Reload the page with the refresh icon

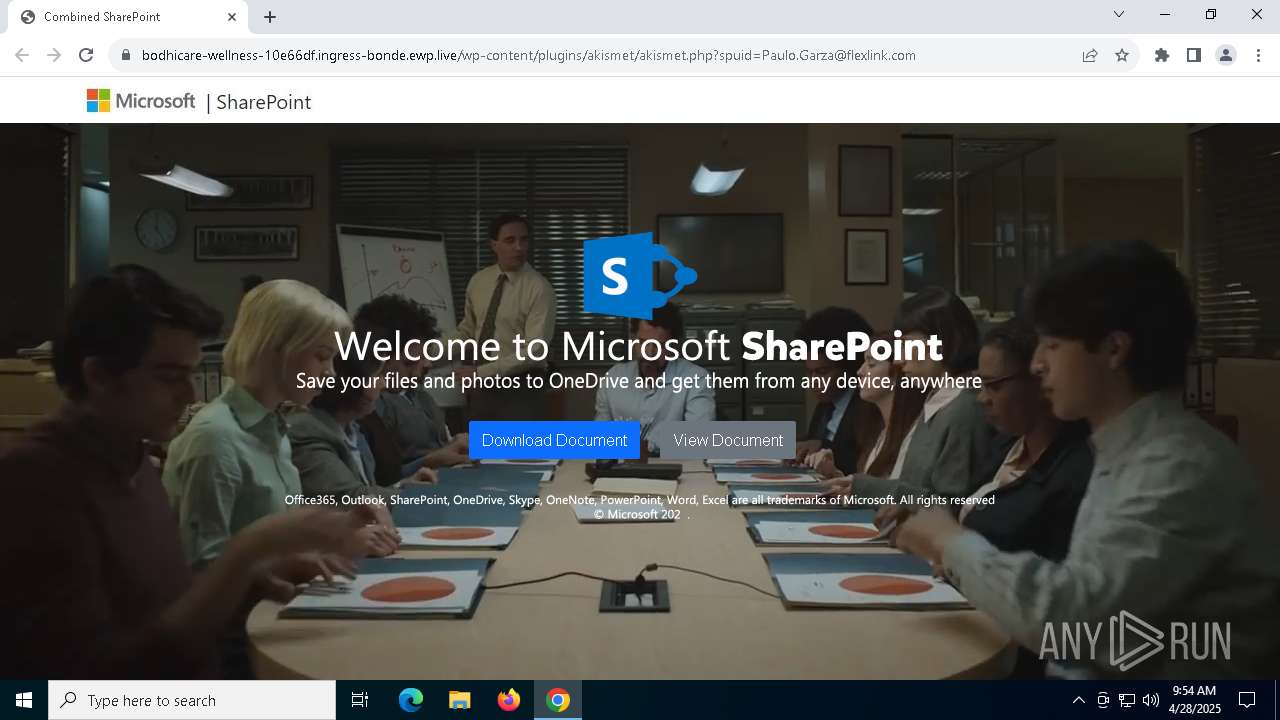[86, 55]
